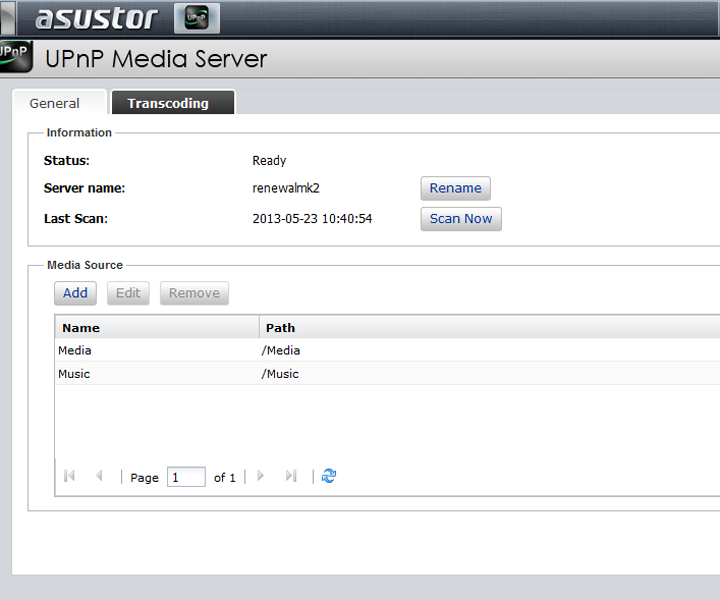Go to first page of media sources
This screenshot has height=600, width=720.
pos(69,476)
